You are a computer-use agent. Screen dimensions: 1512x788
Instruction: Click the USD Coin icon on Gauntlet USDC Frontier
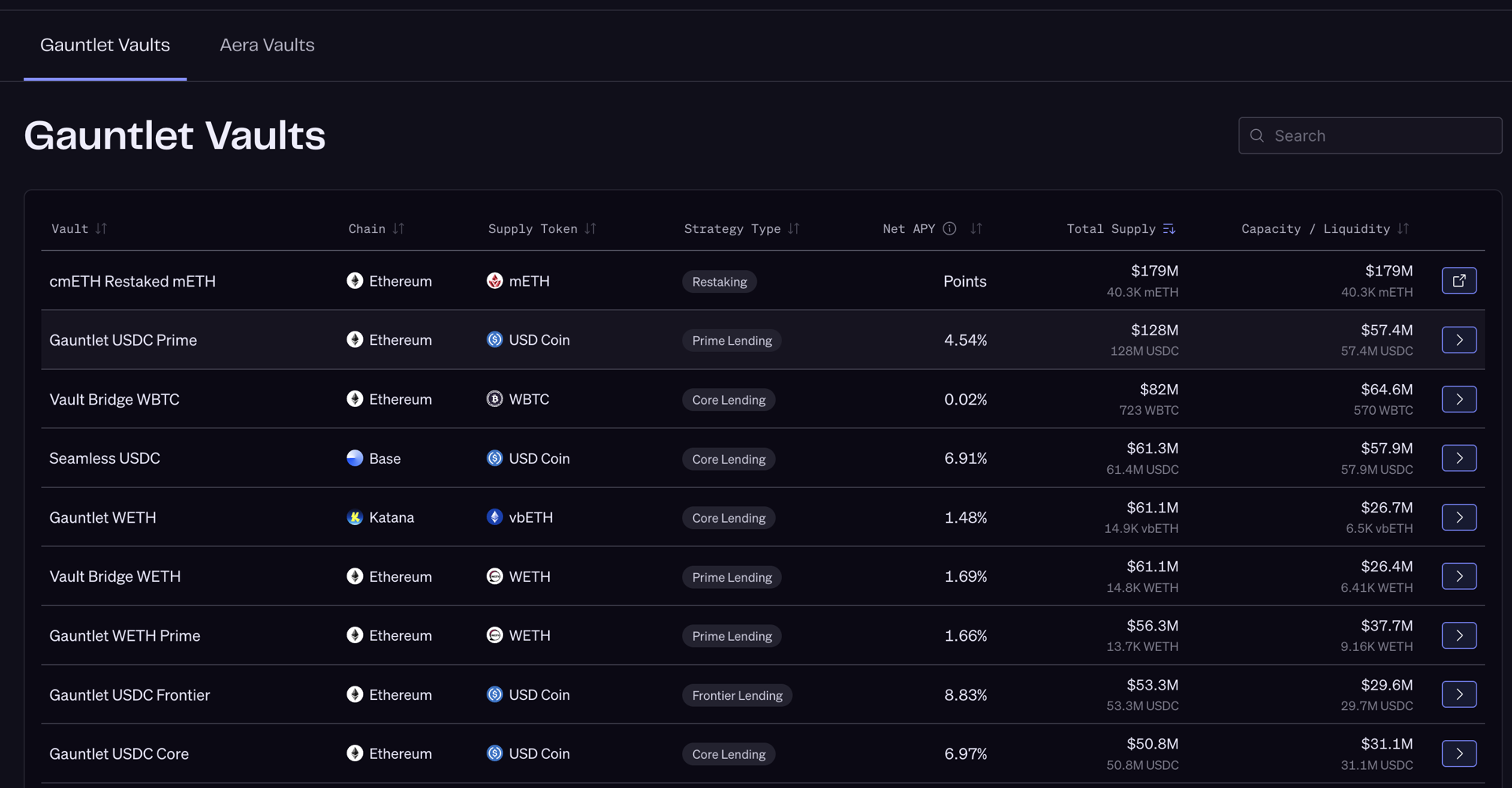(495, 694)
